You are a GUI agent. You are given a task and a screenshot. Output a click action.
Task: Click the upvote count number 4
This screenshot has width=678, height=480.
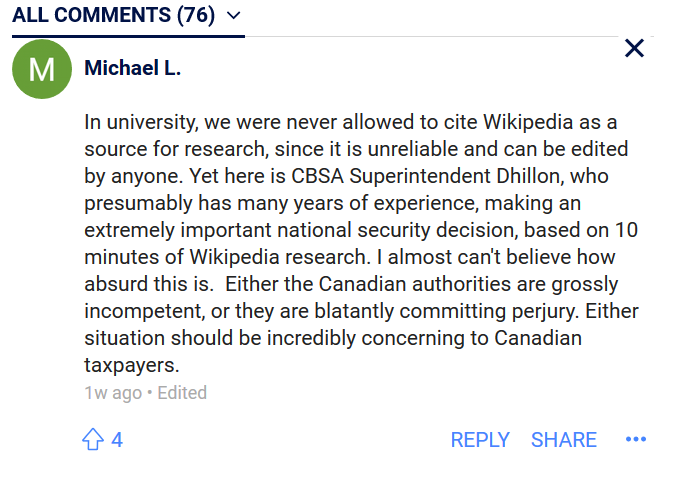pos(117,440)
